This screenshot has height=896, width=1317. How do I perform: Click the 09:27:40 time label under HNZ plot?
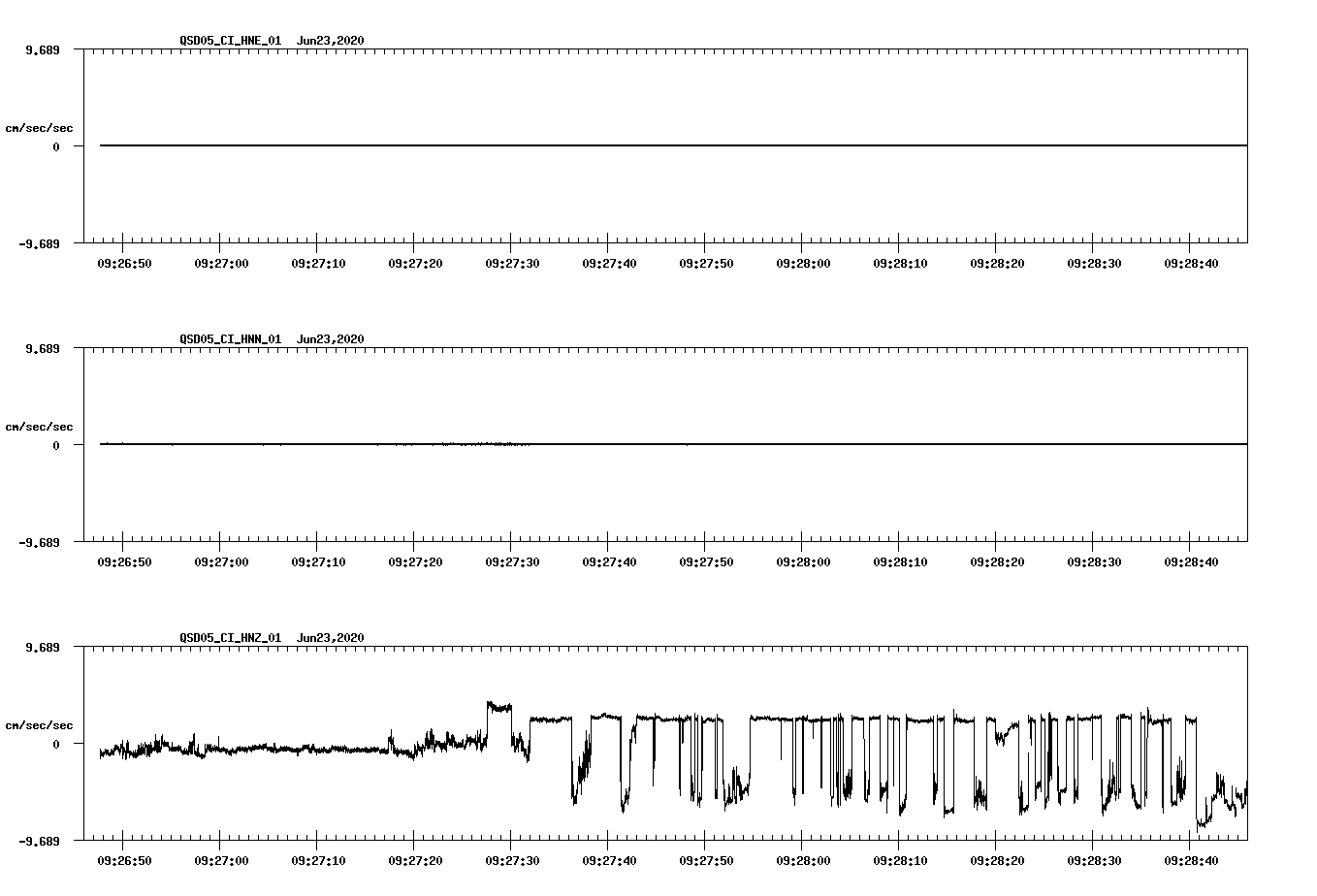609,860
